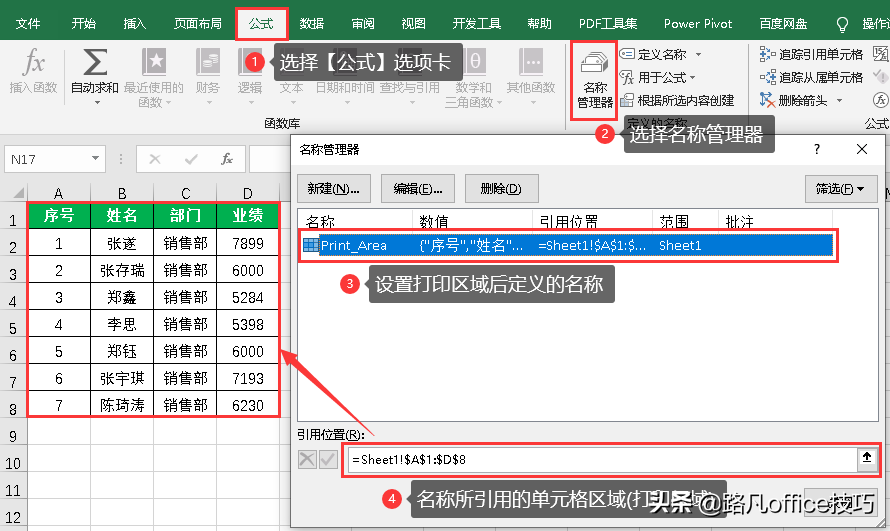Open the Other Functions (其他函数) icon
This screenshot has height=531, width=890.
pyautogui.click(x=531, y=62)
